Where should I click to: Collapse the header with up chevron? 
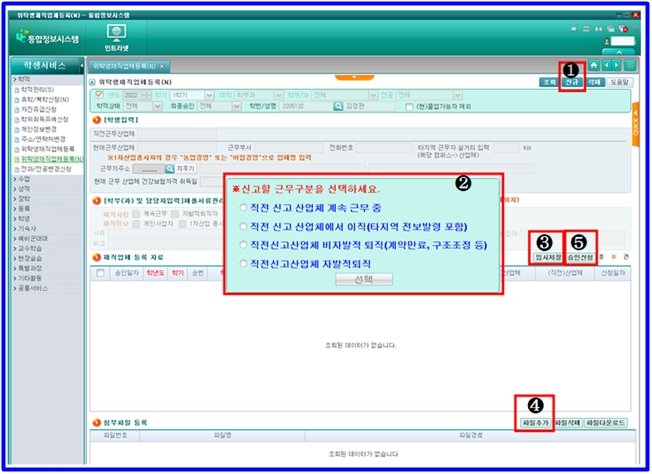(619, 52)
